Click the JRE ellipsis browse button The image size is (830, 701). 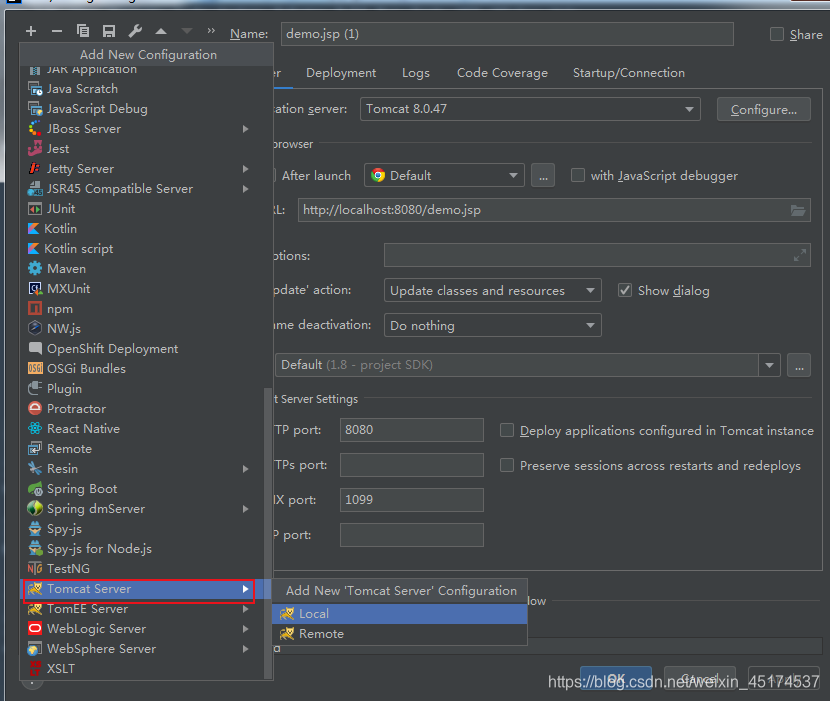(799, 365)
